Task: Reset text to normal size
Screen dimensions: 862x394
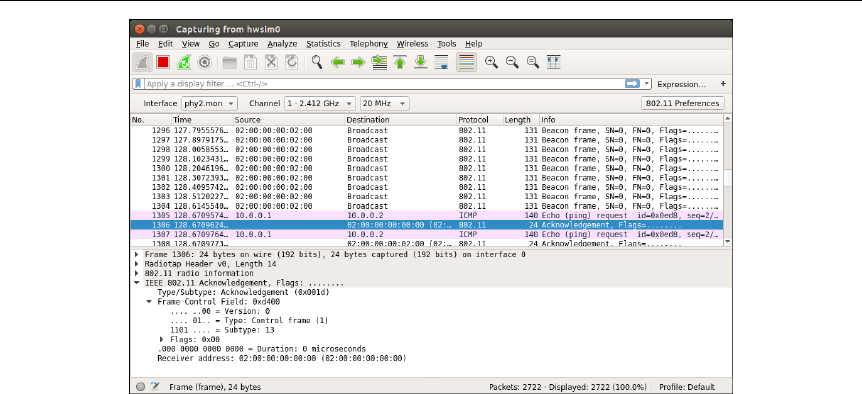Action: coord(533,62)
